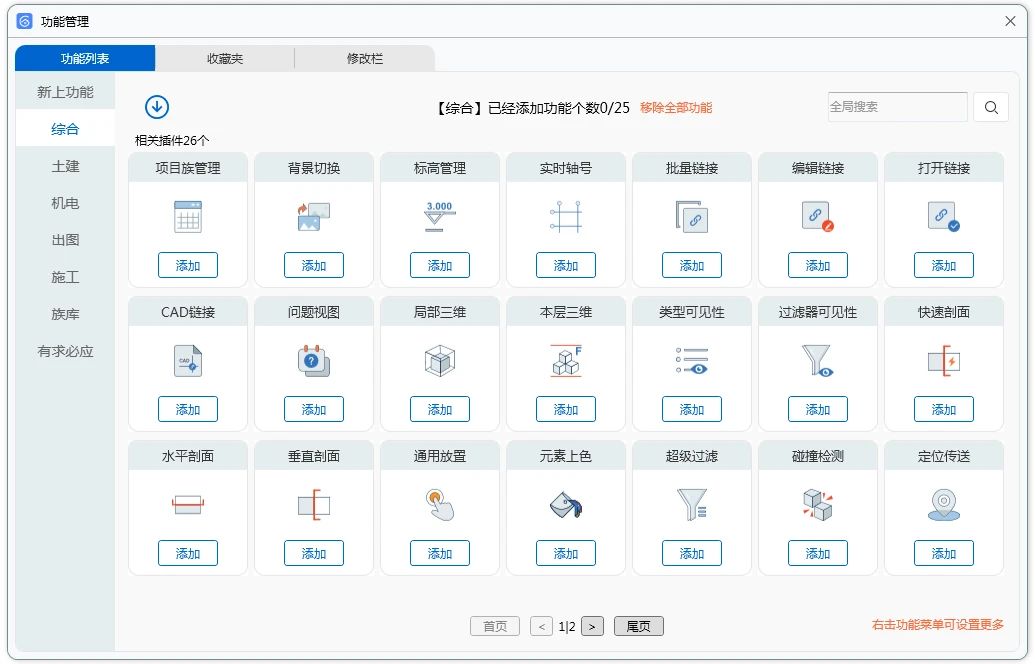Focus the 全局搜索 search field
Image resolution: width=1035 pixels, height=664 pixels.
[x=898, y=107]
